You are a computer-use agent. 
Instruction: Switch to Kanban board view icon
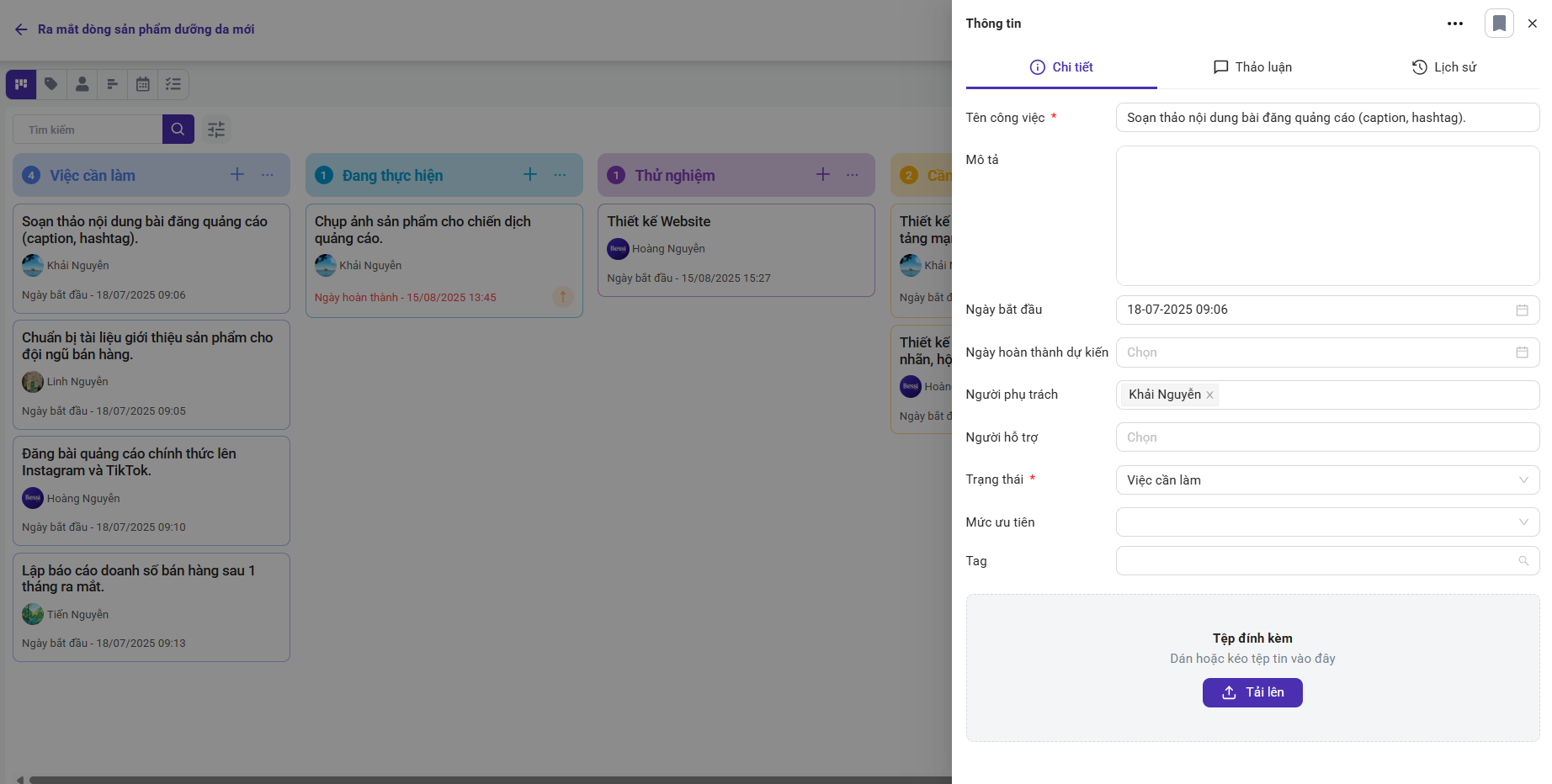pos(21,84)
